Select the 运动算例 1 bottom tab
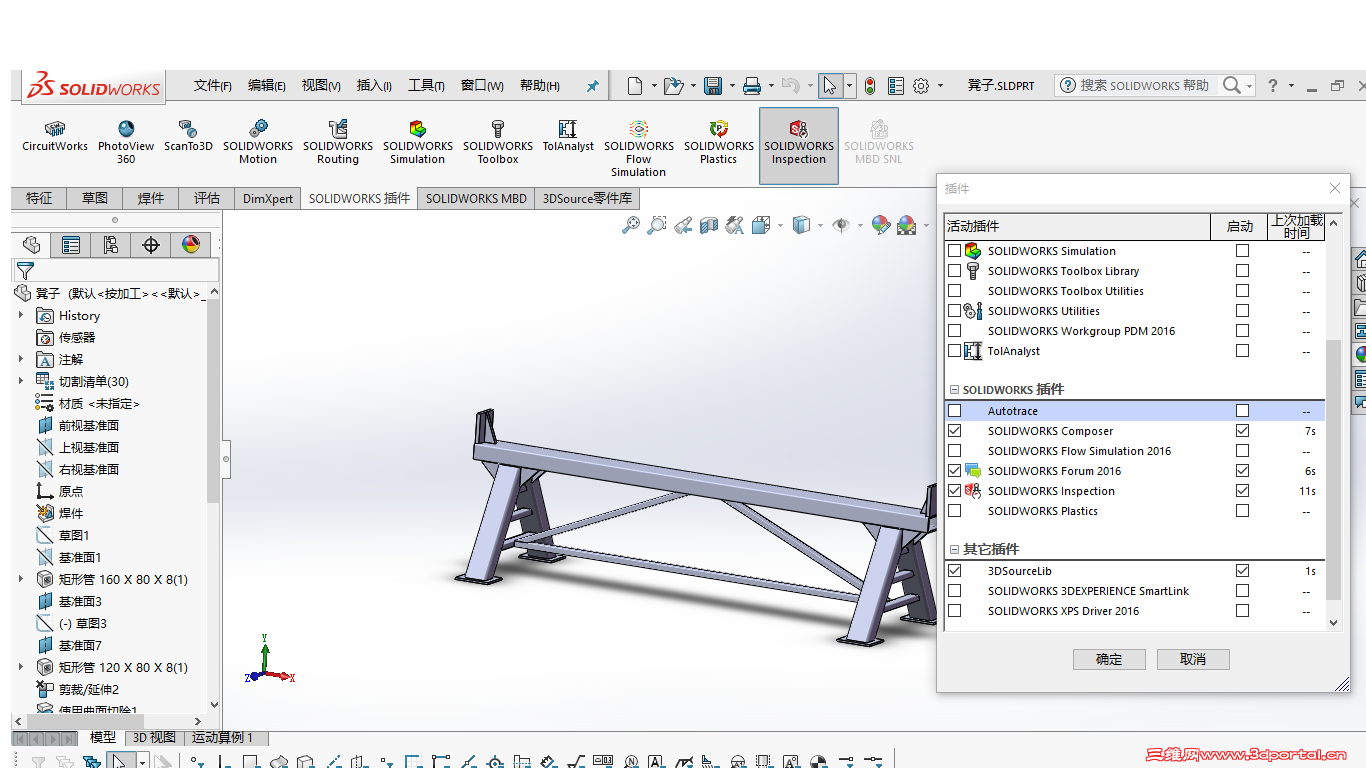 tap(222, 738)
